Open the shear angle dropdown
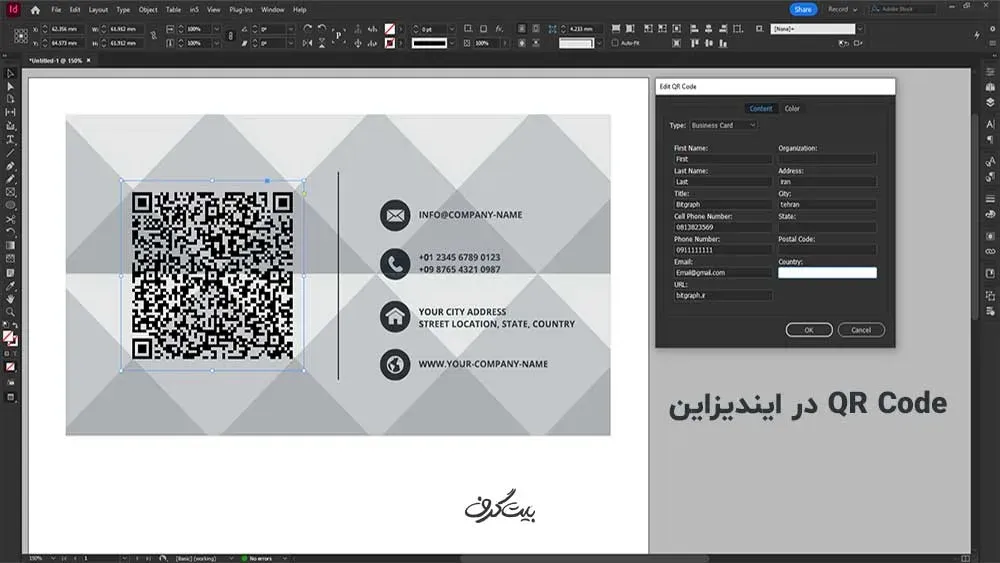 (291, 43)
